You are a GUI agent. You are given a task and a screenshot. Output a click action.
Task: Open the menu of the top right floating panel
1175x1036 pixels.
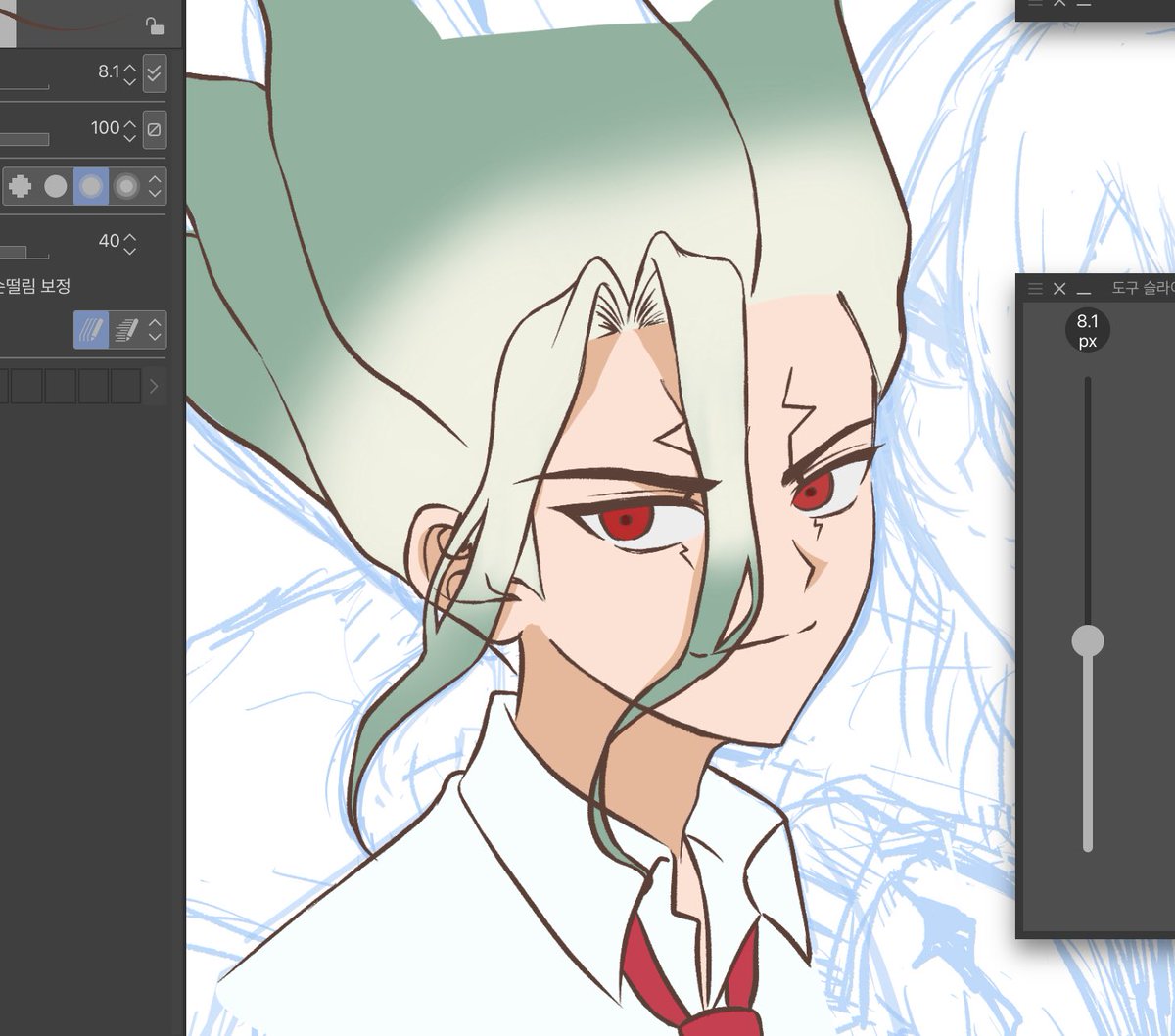pos(1036,3)
